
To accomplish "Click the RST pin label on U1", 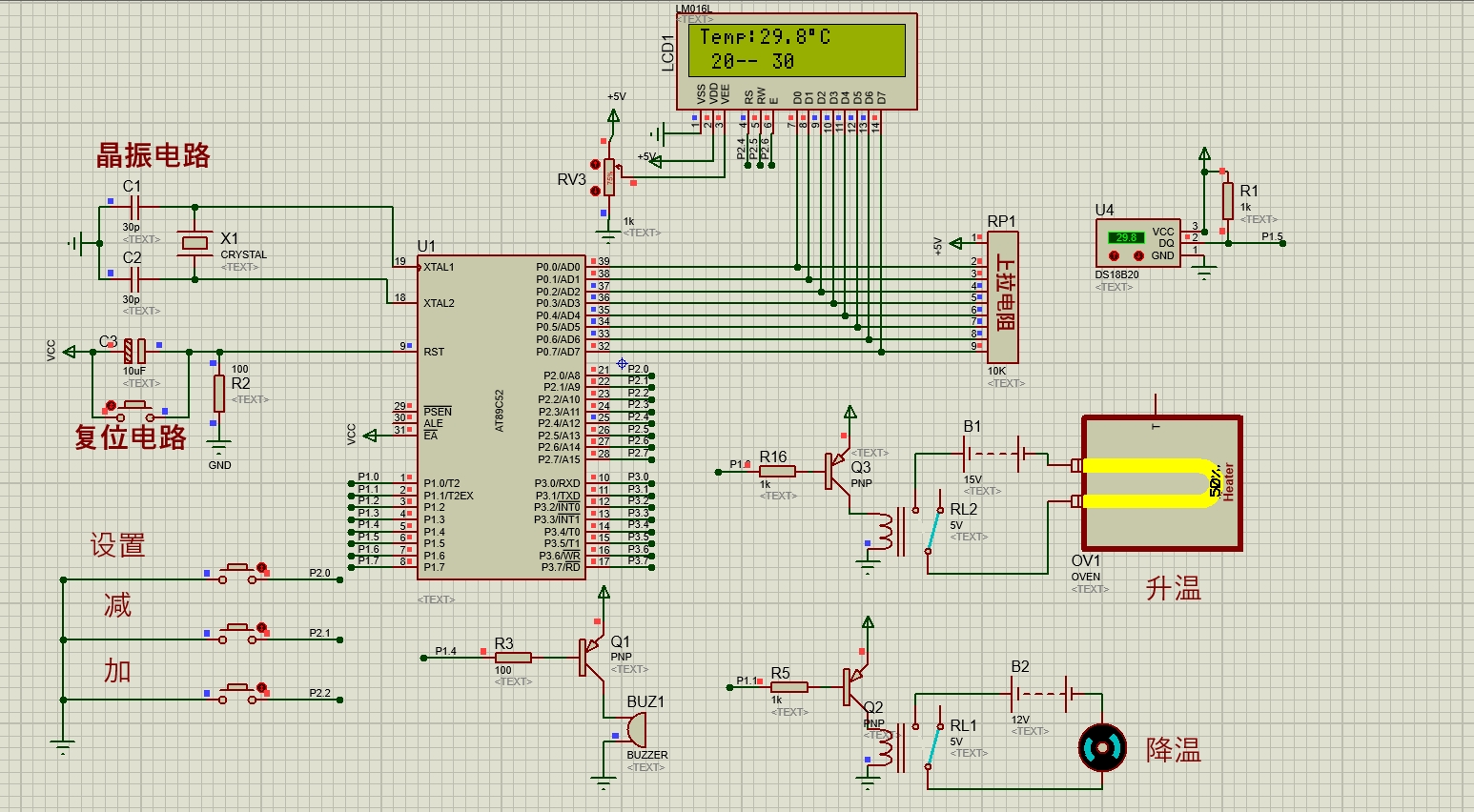I will [434, 352].
